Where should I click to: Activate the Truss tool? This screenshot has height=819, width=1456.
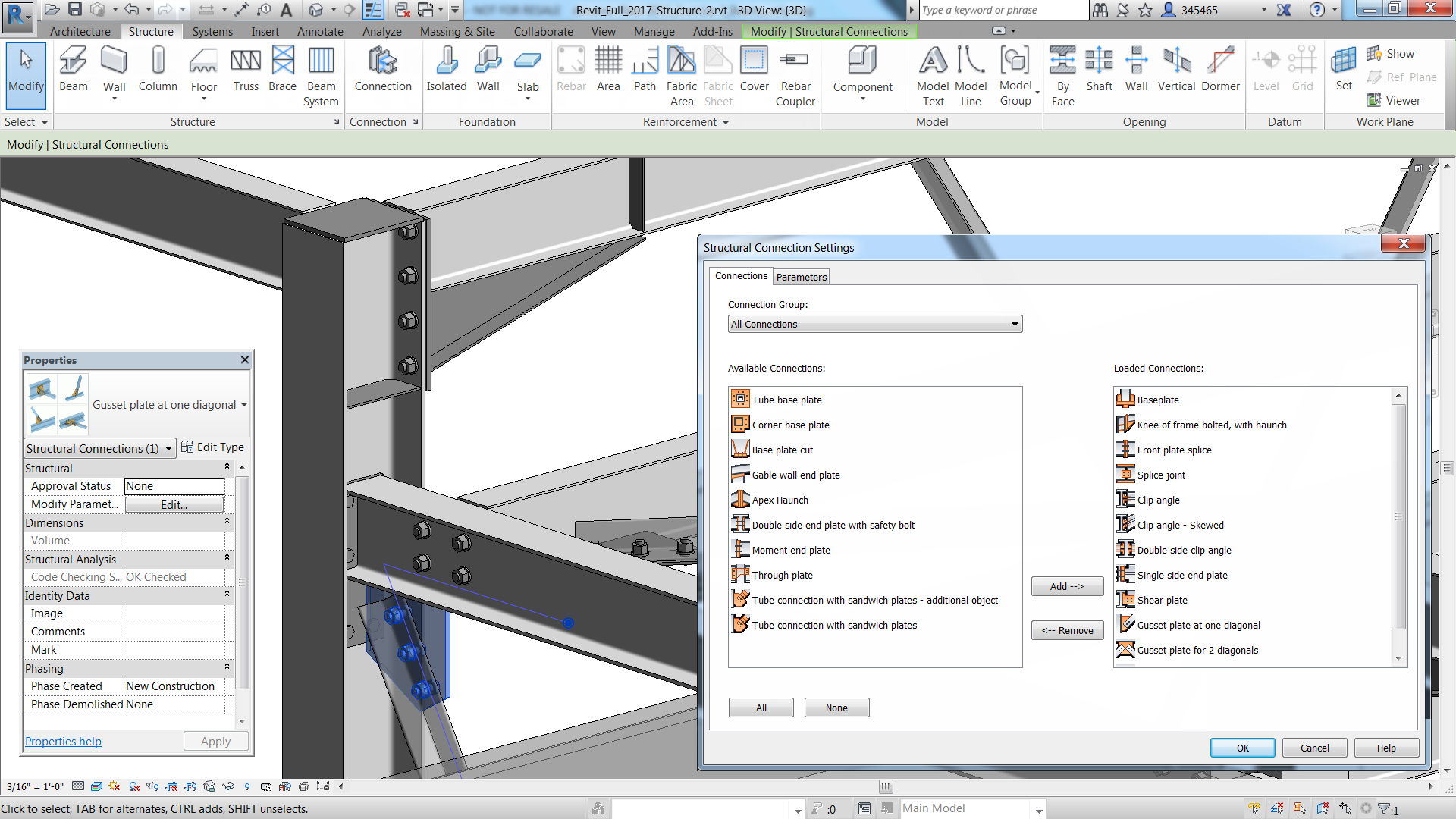[246, 70]
